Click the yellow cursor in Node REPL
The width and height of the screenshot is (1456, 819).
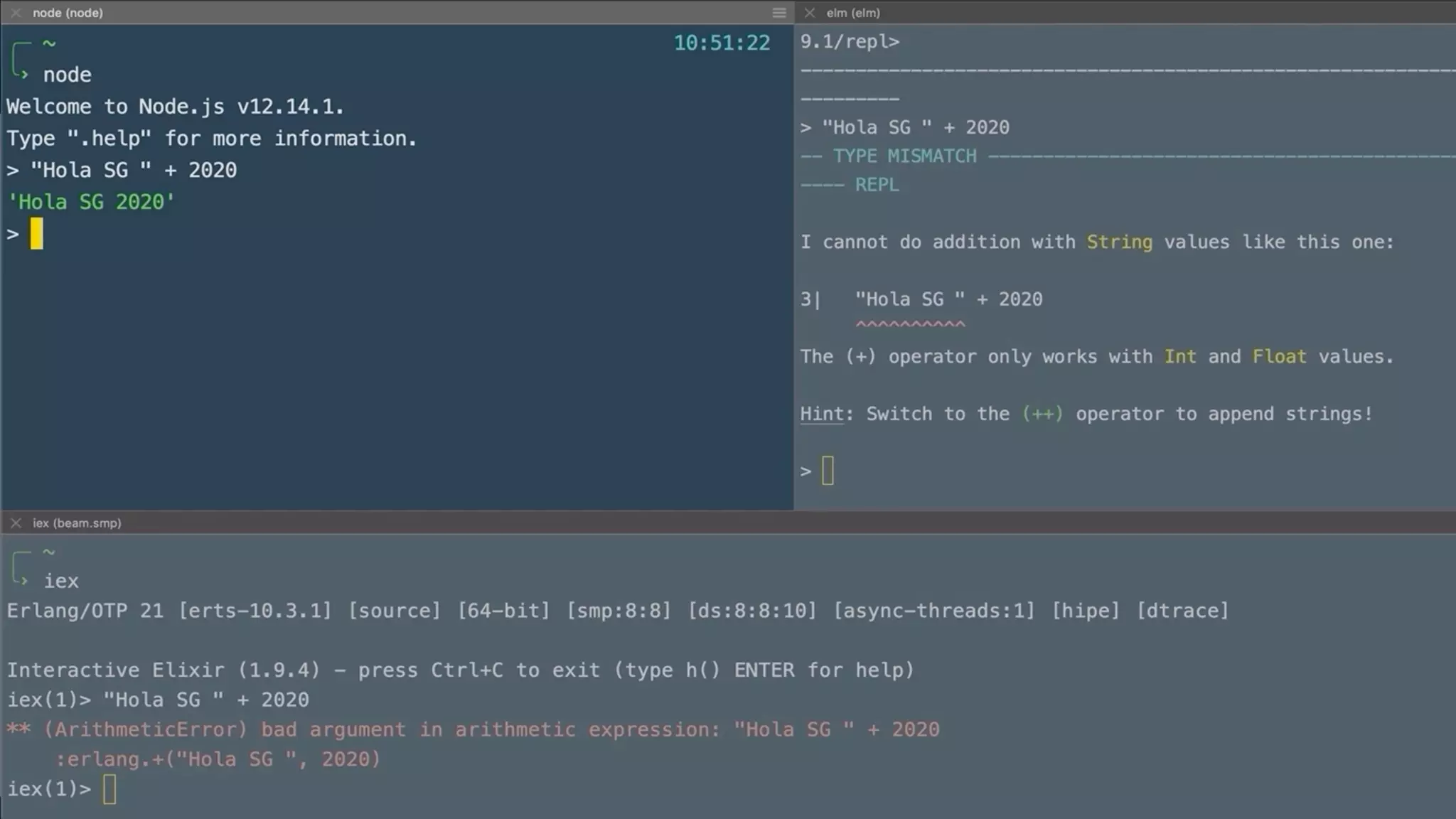pyautogui.click(x=36, y=234)
